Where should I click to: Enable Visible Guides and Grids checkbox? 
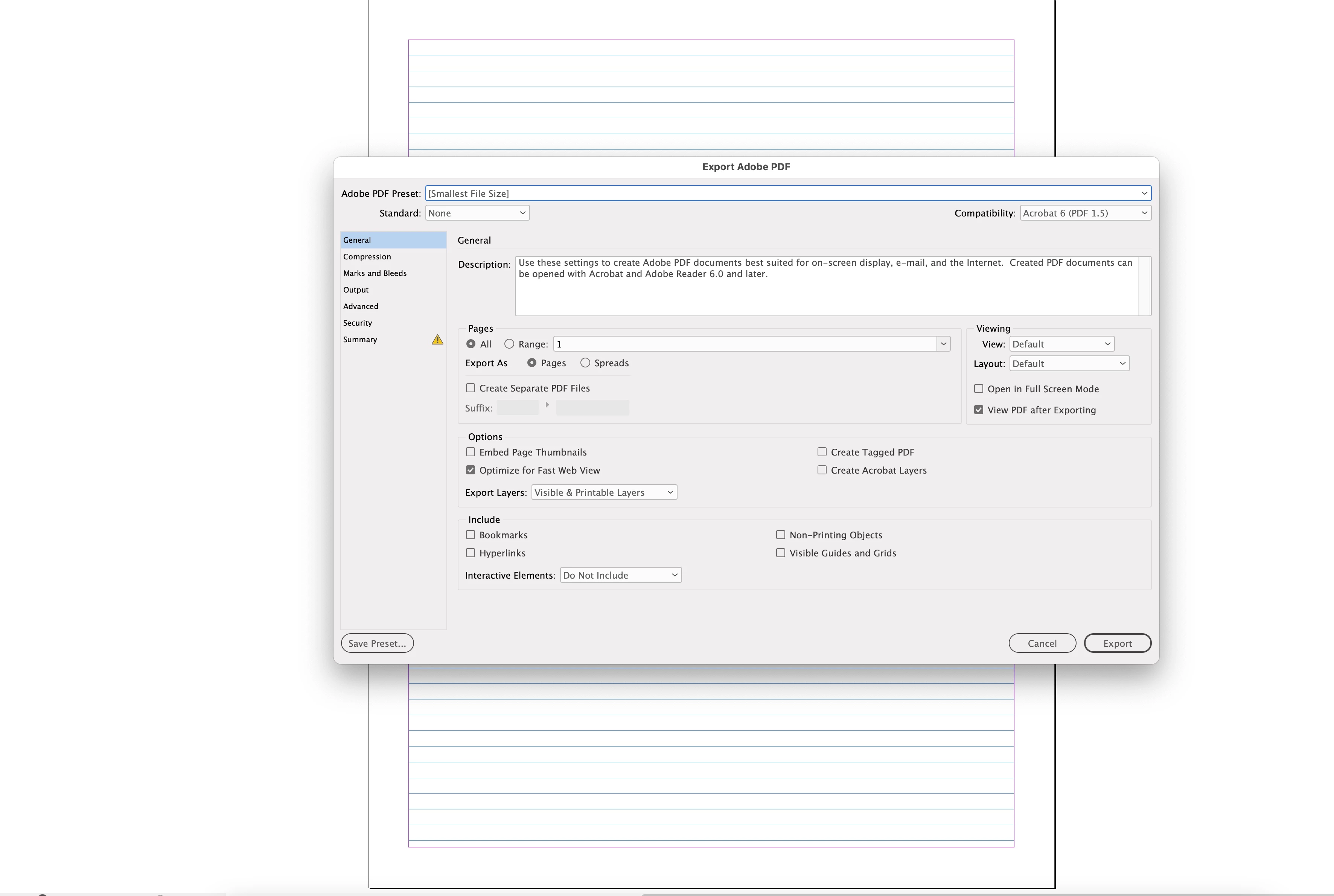[780, 553]
